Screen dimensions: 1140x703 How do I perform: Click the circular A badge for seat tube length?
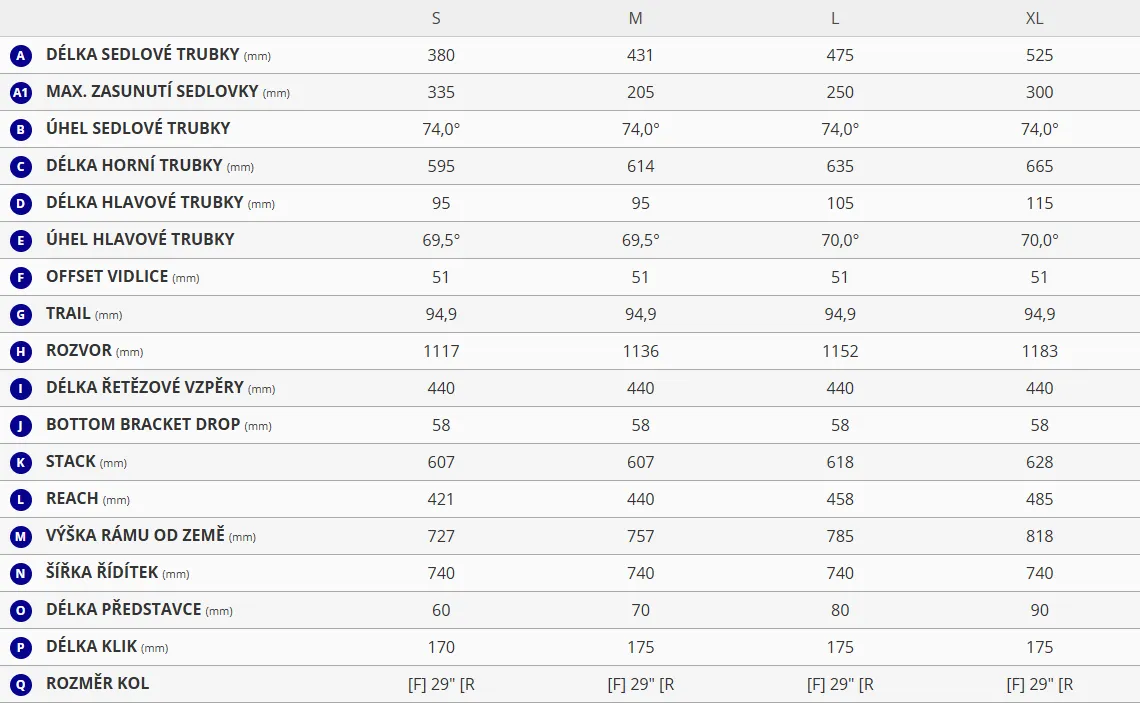coord(21,56)
